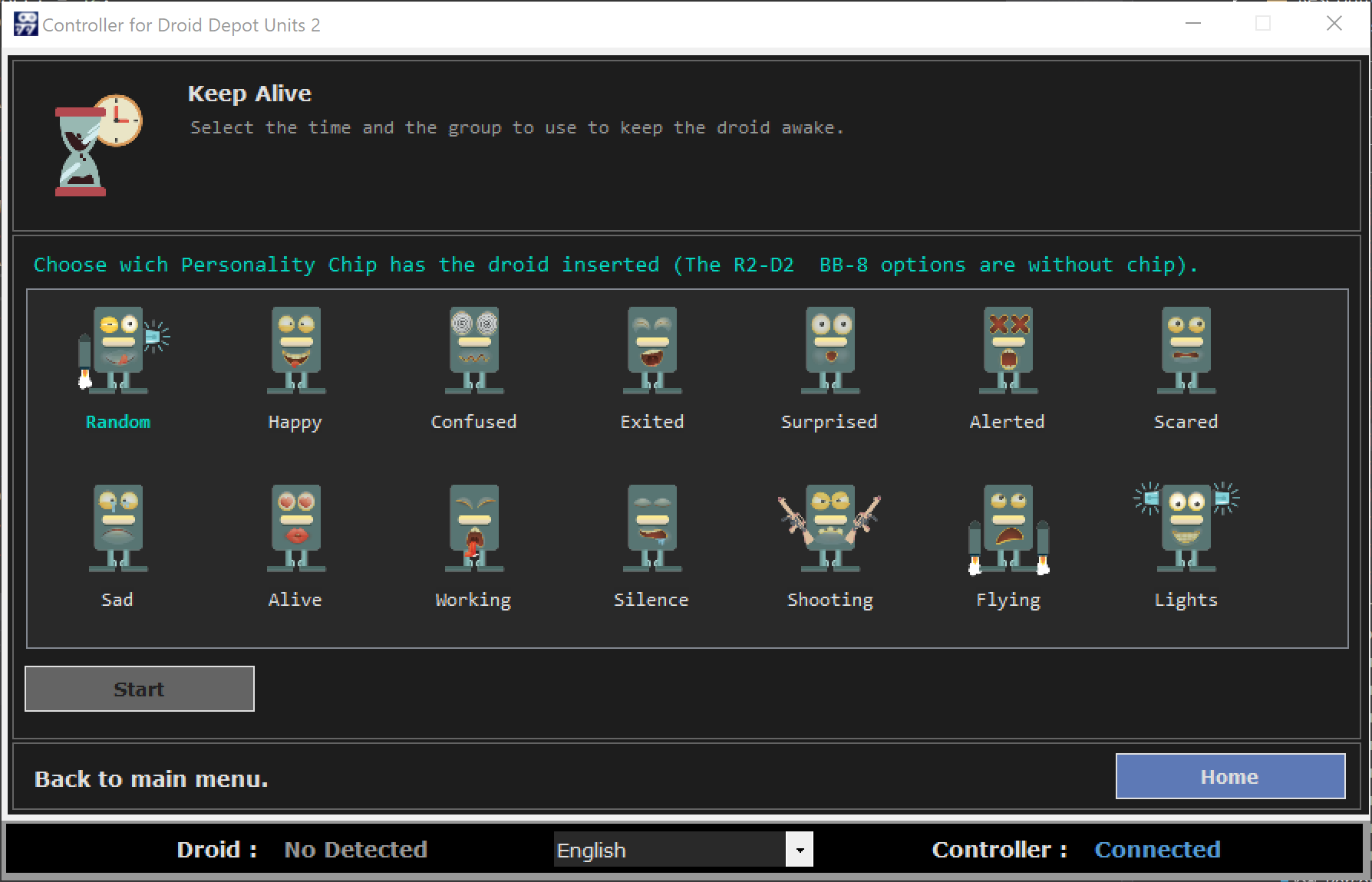Select the Sad crying droid icon

[x=118, y=528]
